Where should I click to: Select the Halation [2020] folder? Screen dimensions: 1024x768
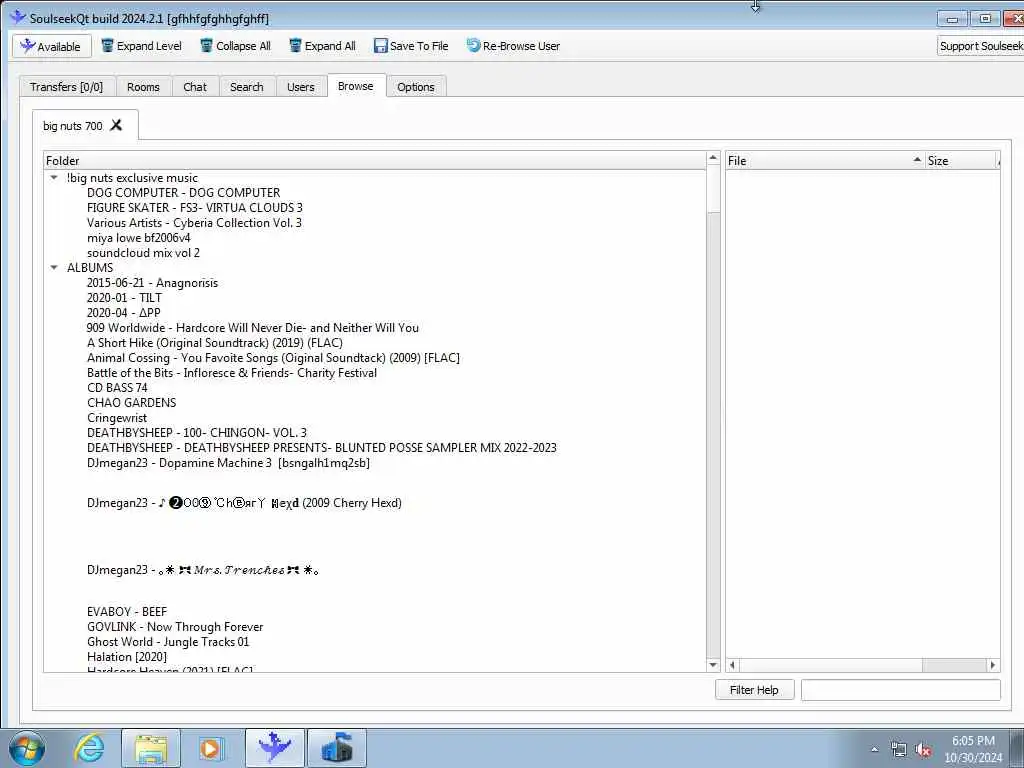(x=127, y=657)
